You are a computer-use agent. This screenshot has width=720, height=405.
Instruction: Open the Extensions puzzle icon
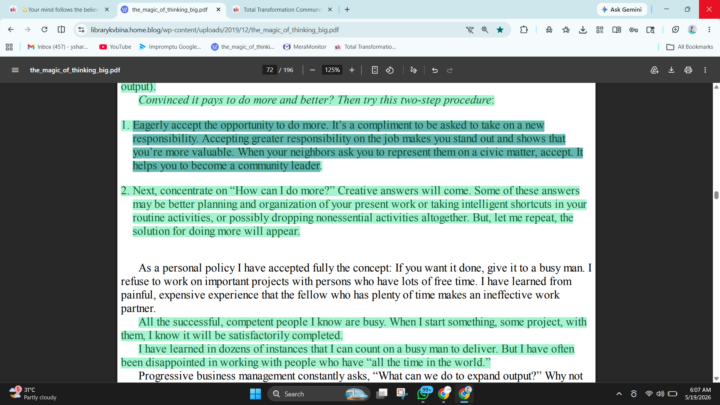tap(524, 30)
